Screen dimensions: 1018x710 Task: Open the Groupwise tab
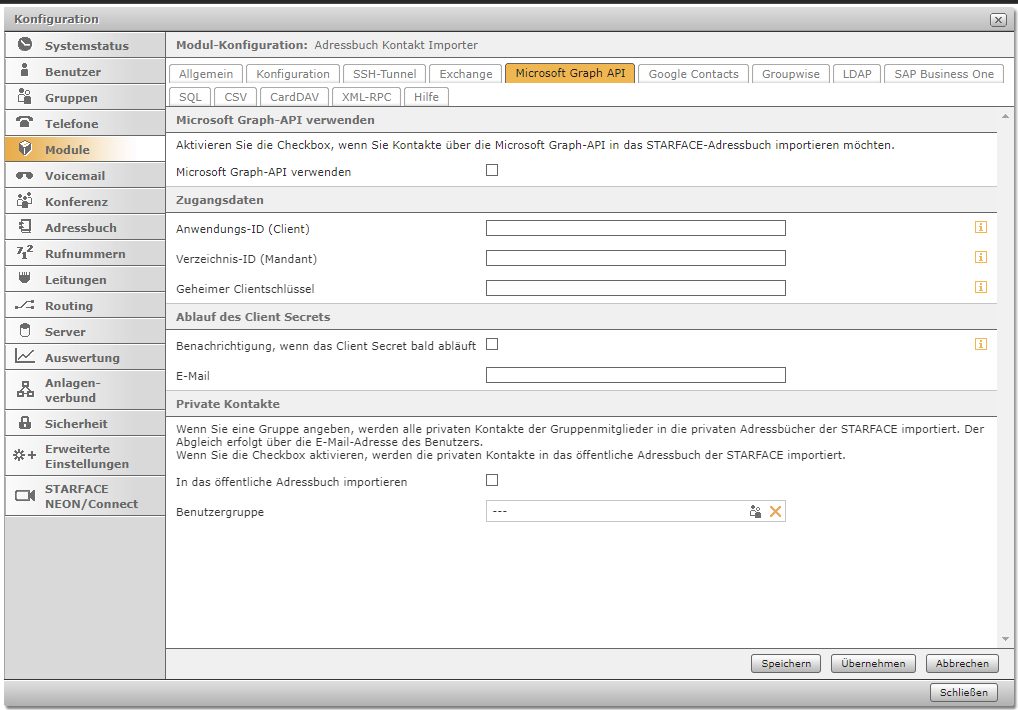click(791, 74)
